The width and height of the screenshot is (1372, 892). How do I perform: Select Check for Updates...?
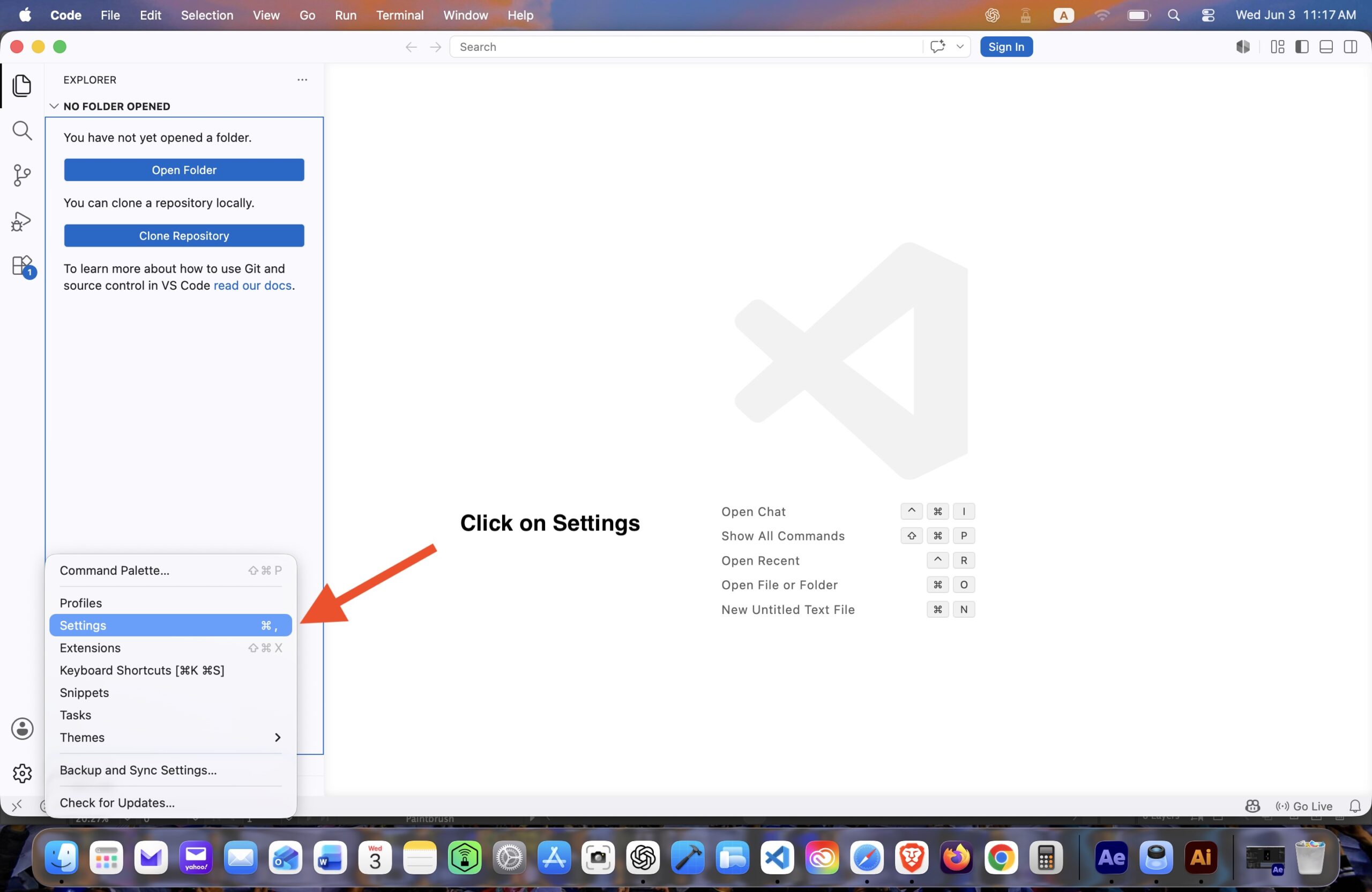(170, 803)
